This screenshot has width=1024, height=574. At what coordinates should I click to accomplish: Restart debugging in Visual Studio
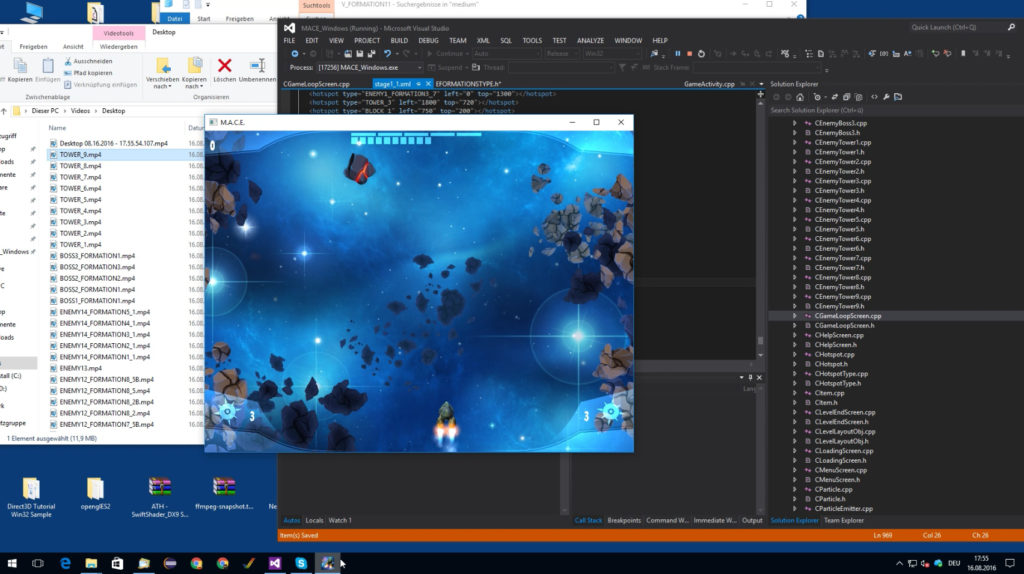click(701, 54)
